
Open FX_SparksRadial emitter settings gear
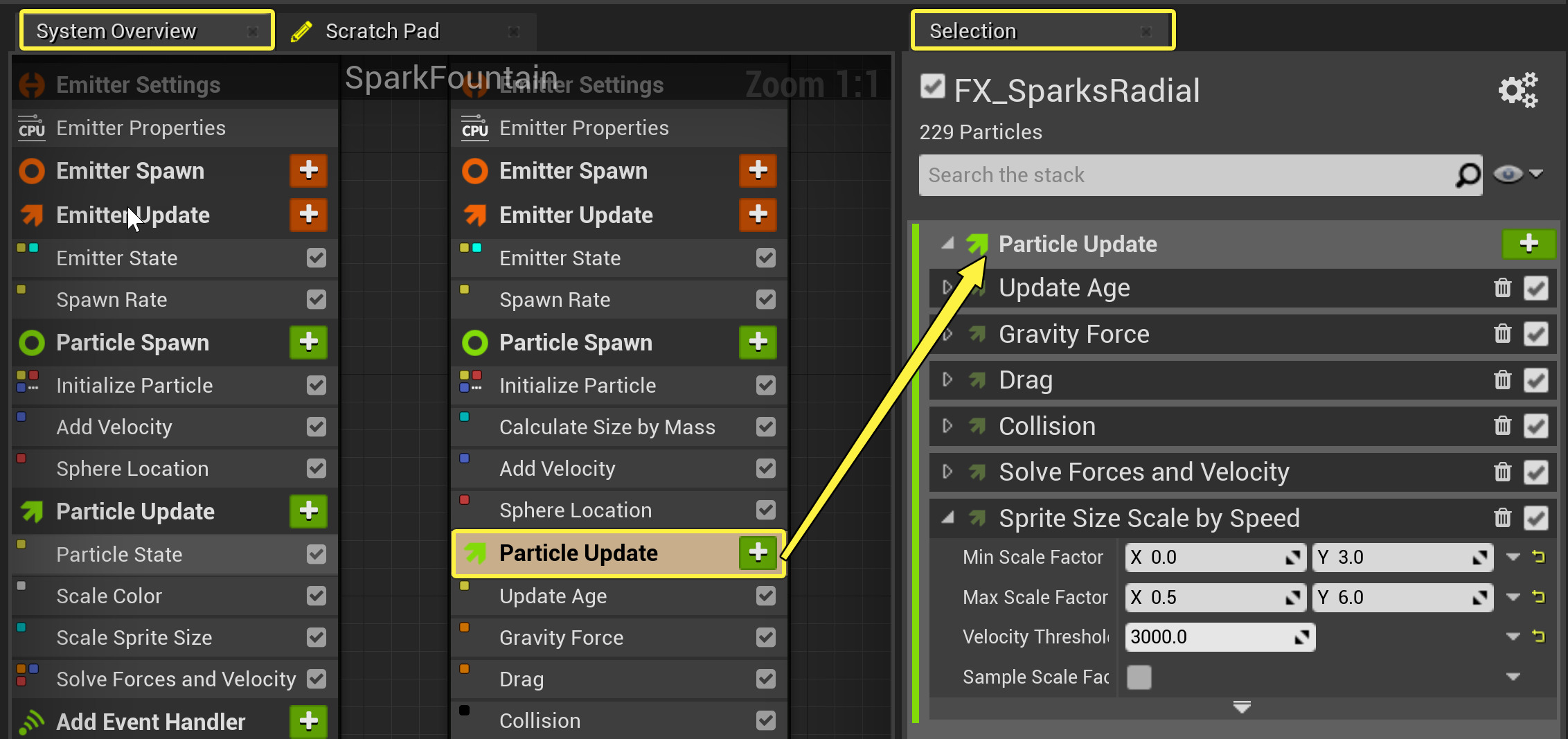1518,89
